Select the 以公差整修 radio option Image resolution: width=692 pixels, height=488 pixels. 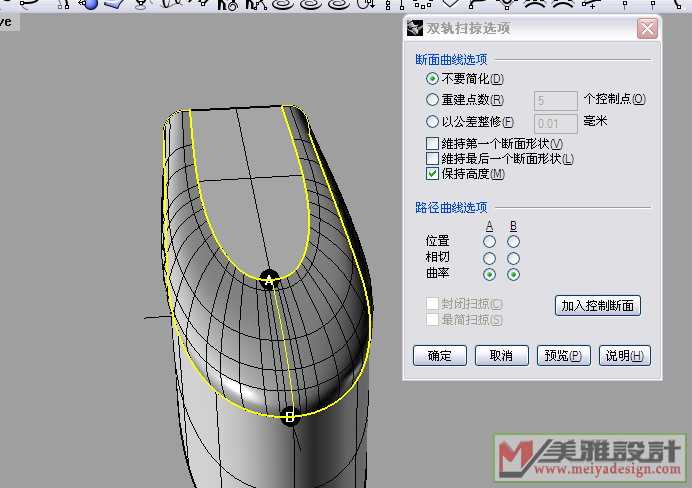pos(432,122)
